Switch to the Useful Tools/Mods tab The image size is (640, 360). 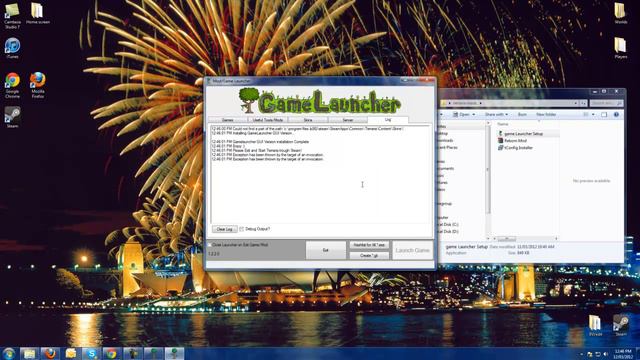[x=268, y=120]
